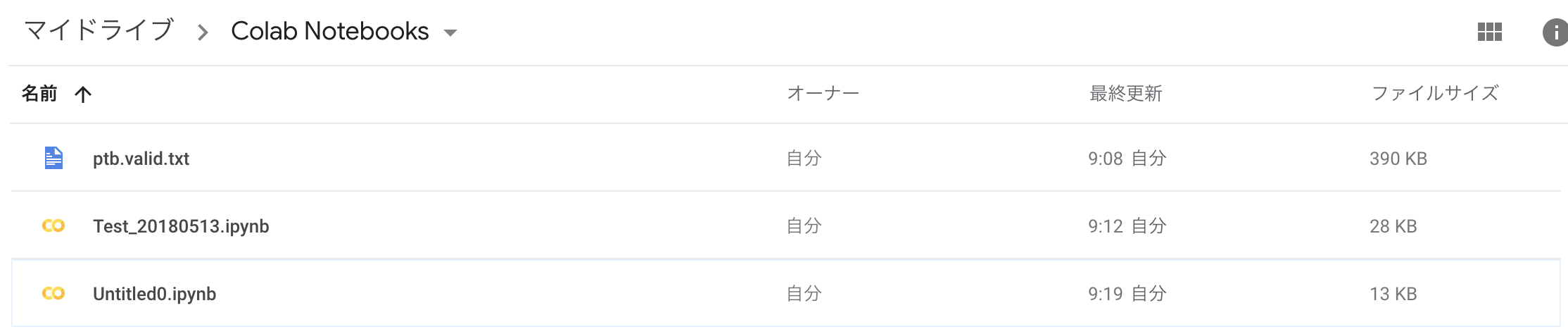Click the 9:12 modified time cell
The height and width of the screenshot is (334, 1568).
tap(1106, 226)
